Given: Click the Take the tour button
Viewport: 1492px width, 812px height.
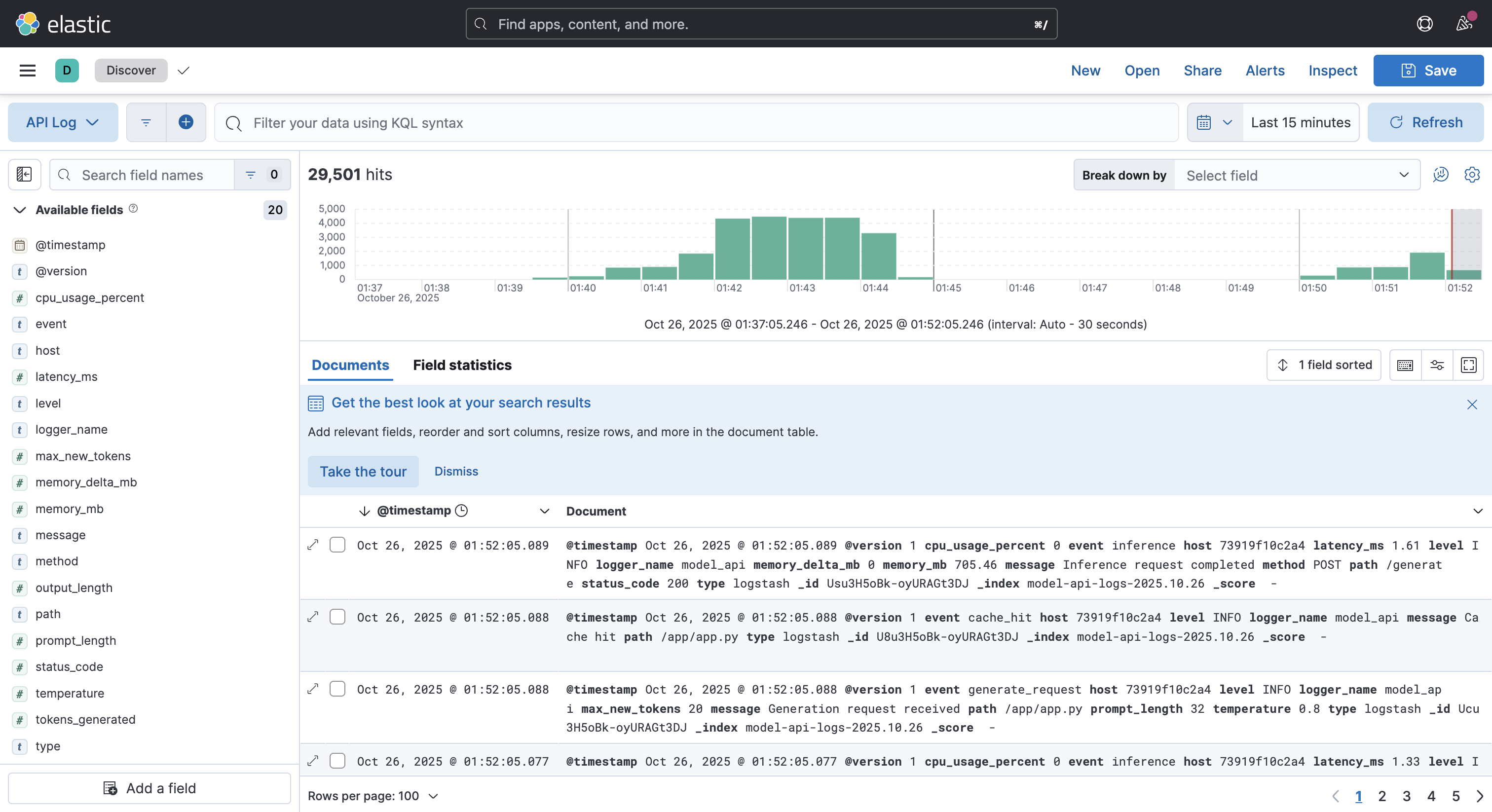Looking at the screenshot, I should click(363, 472).
